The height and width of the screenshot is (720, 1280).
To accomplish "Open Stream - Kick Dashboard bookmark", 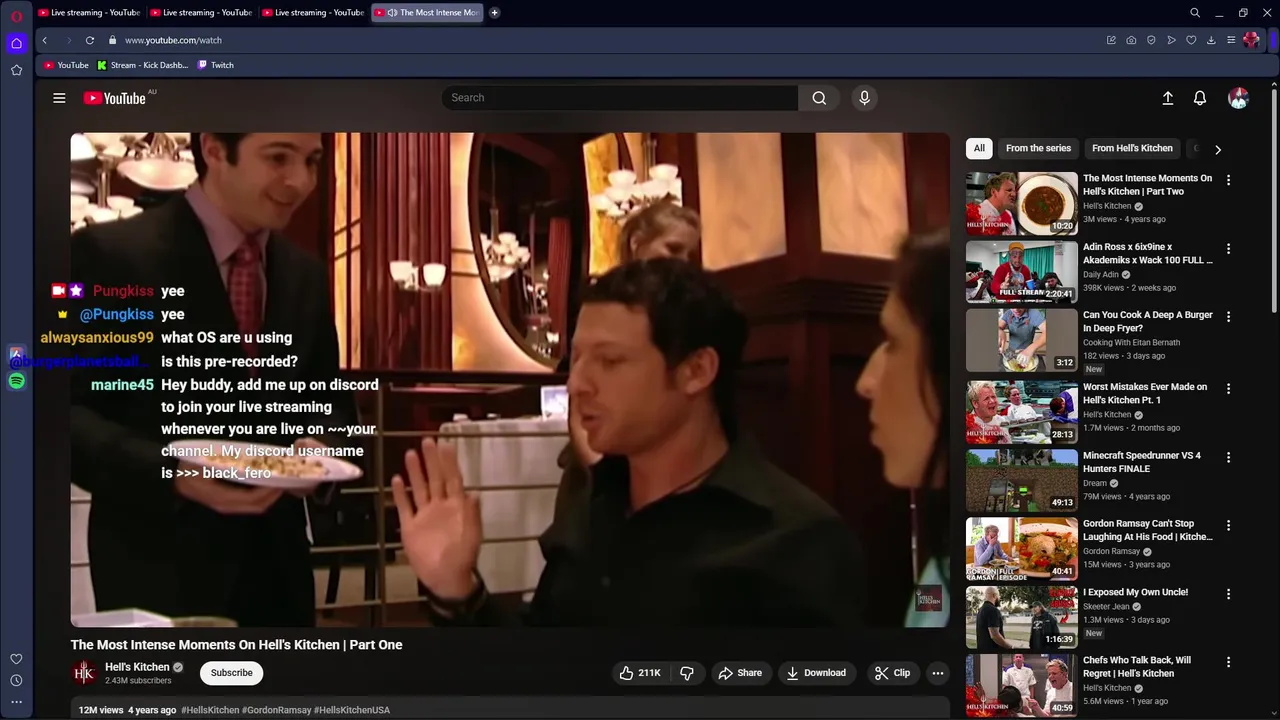I will coord(142,65).
